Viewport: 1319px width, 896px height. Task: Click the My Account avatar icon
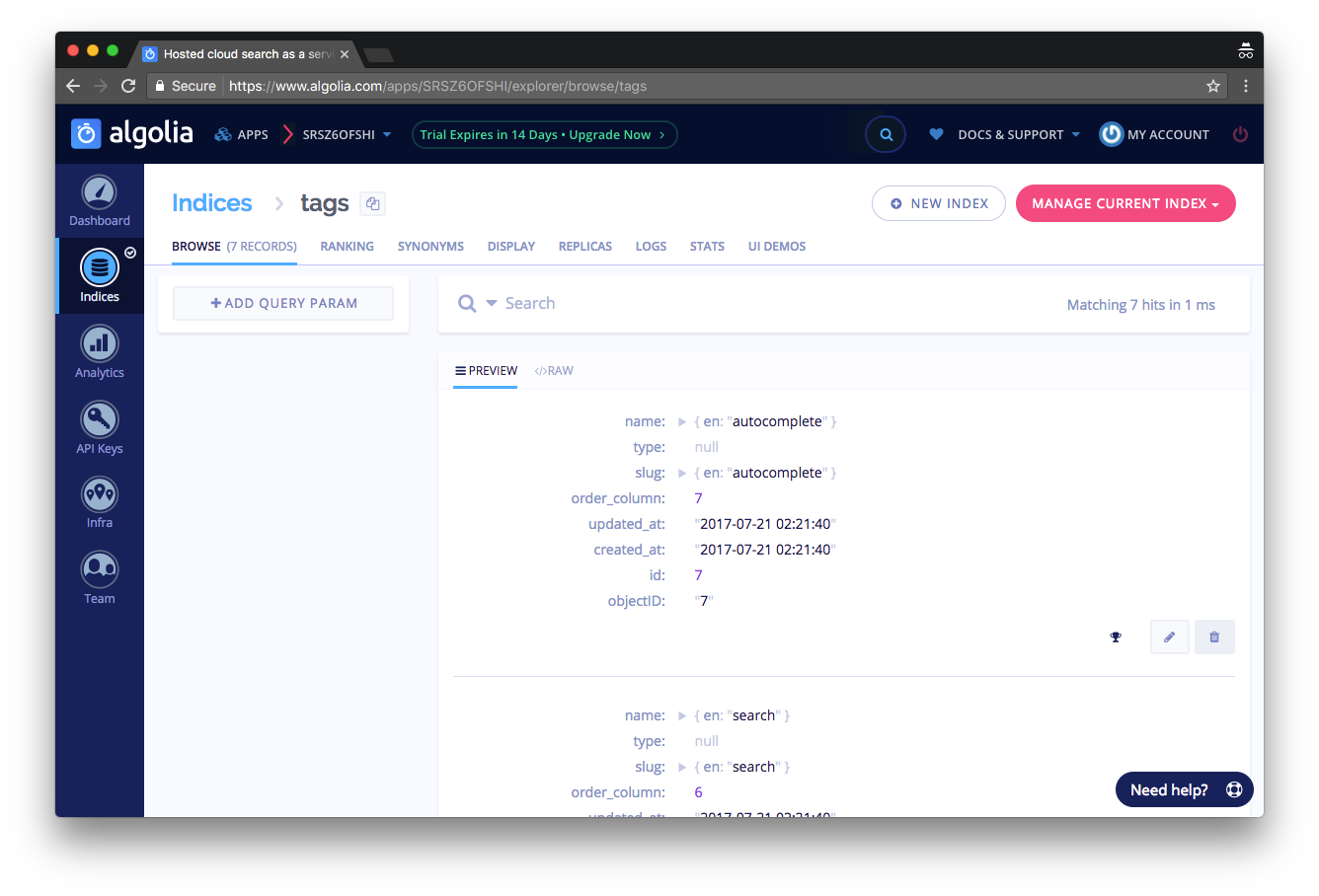tap(1111, 134)
